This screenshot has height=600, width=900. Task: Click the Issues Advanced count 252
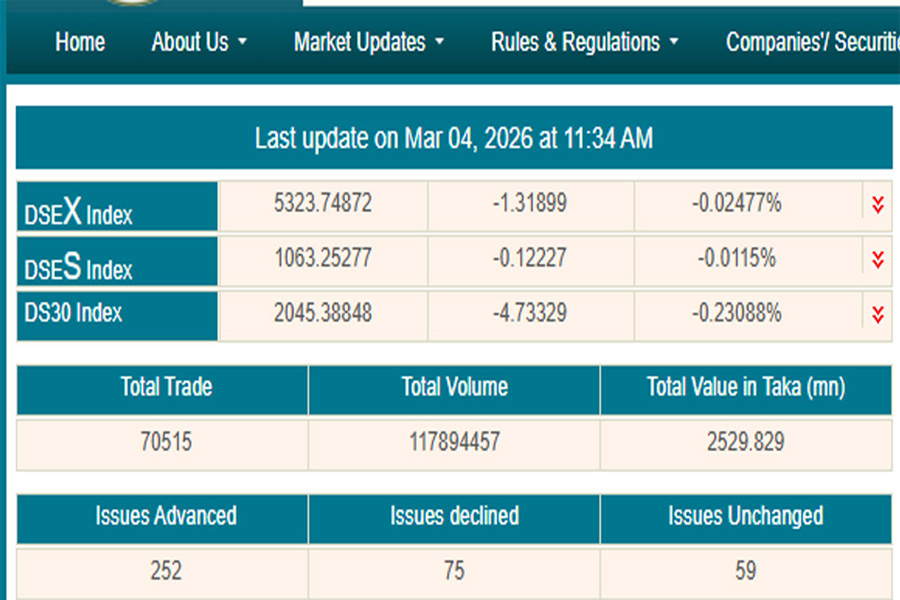coord(166,571)
